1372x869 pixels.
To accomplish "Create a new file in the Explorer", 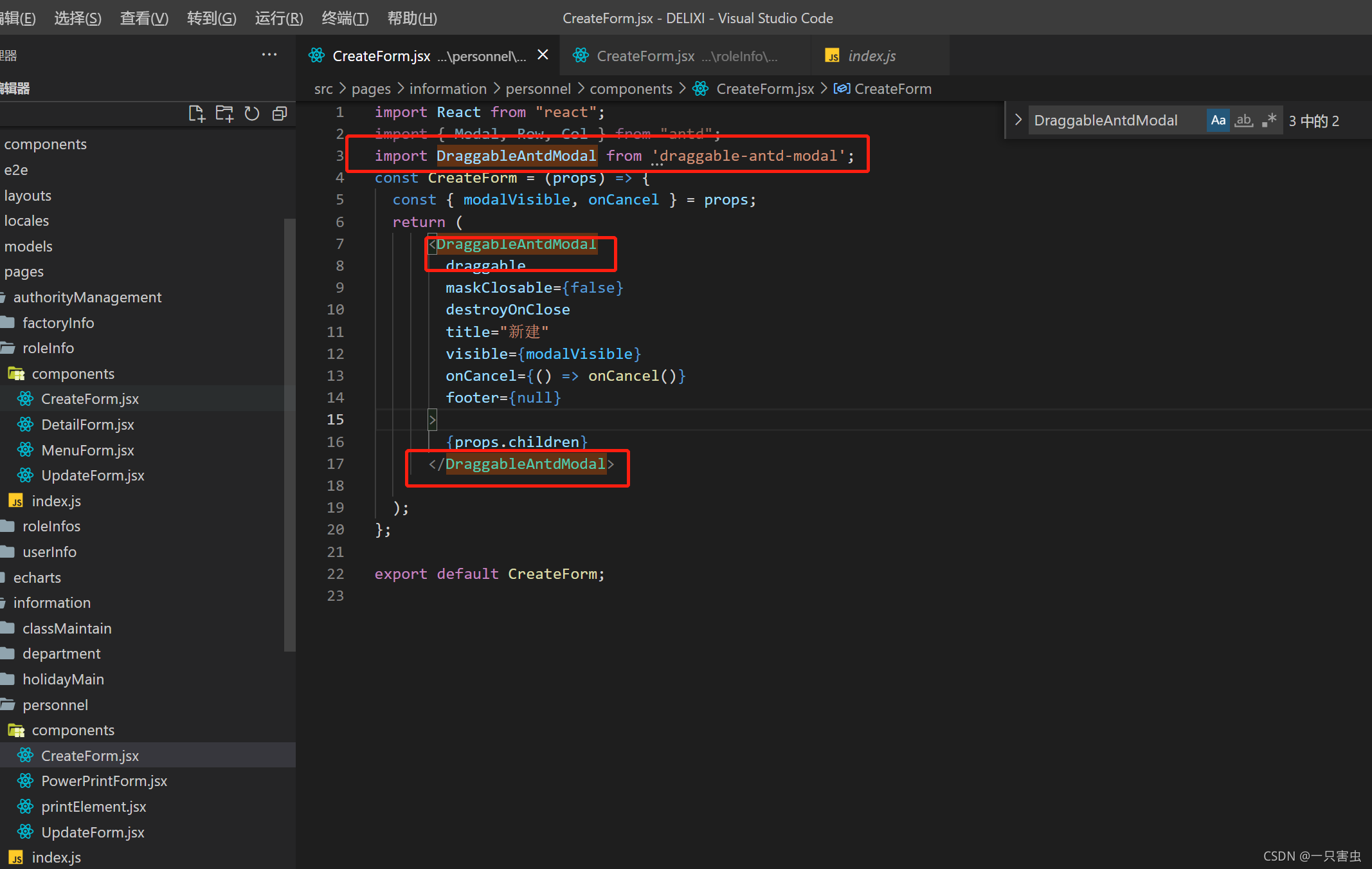I will point(197,113).
